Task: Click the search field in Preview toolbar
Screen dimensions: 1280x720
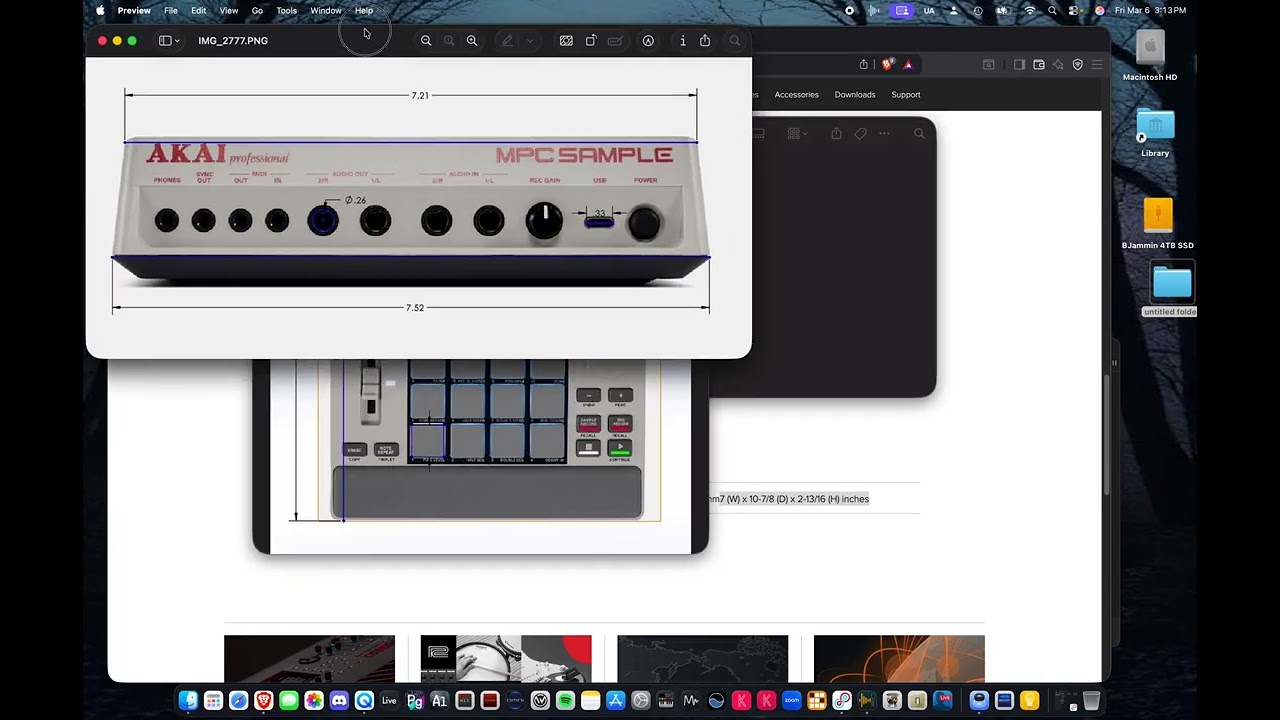Action: (735, 41)
